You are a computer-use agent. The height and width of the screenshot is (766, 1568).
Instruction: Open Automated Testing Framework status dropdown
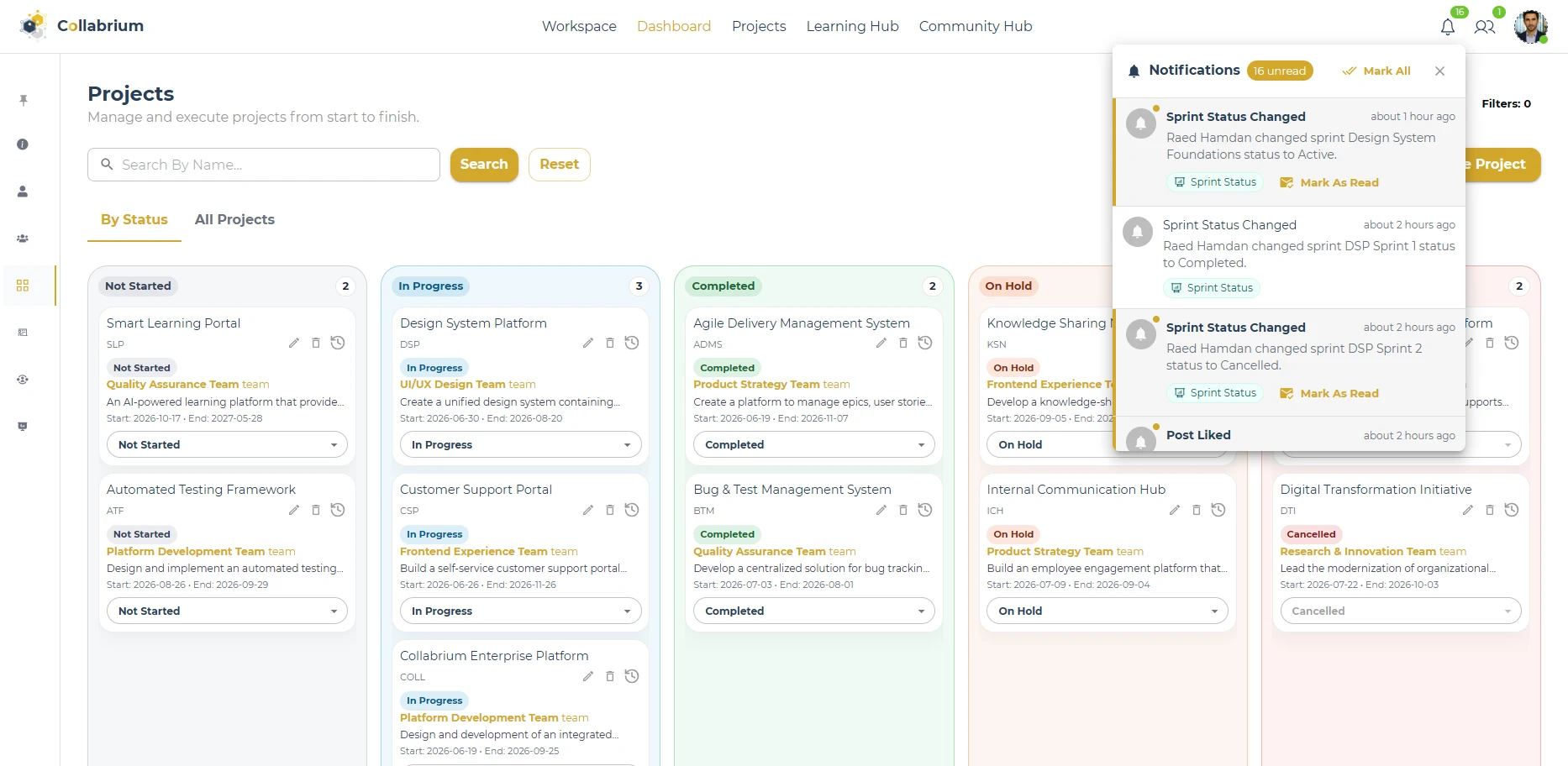tap(227, 611)
